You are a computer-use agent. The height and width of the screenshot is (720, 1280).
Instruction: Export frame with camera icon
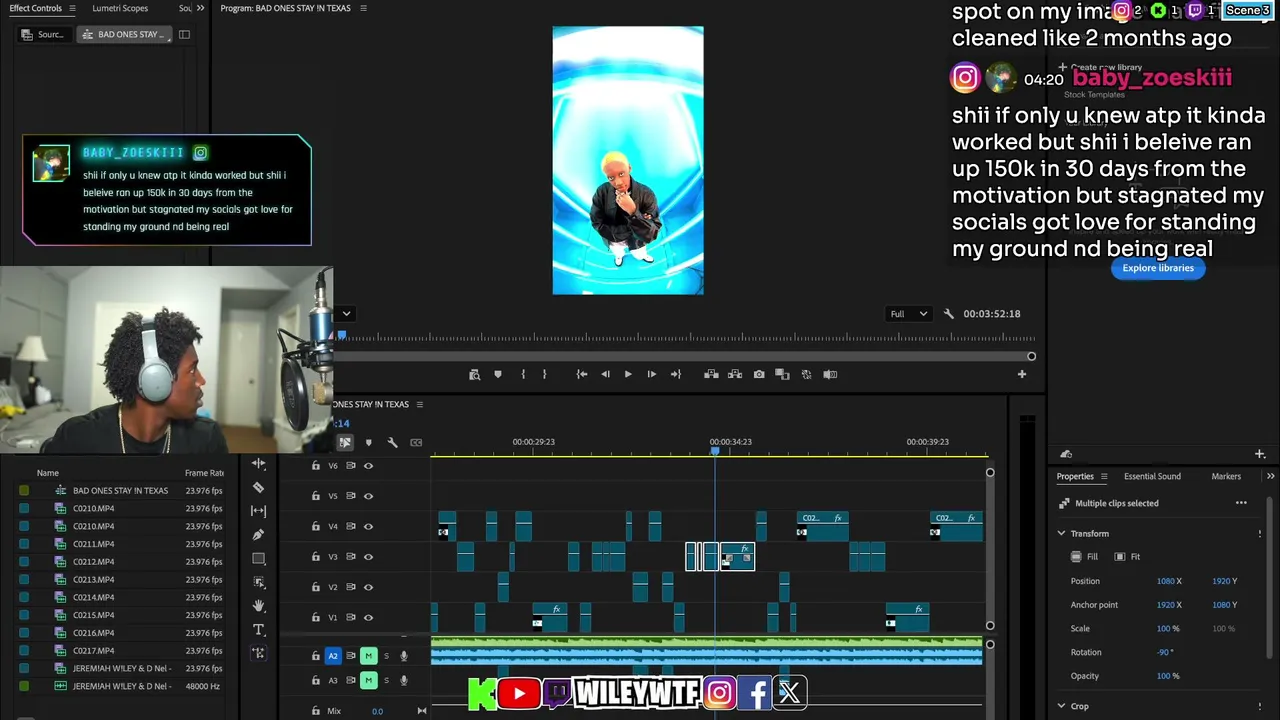click(759, 374)
